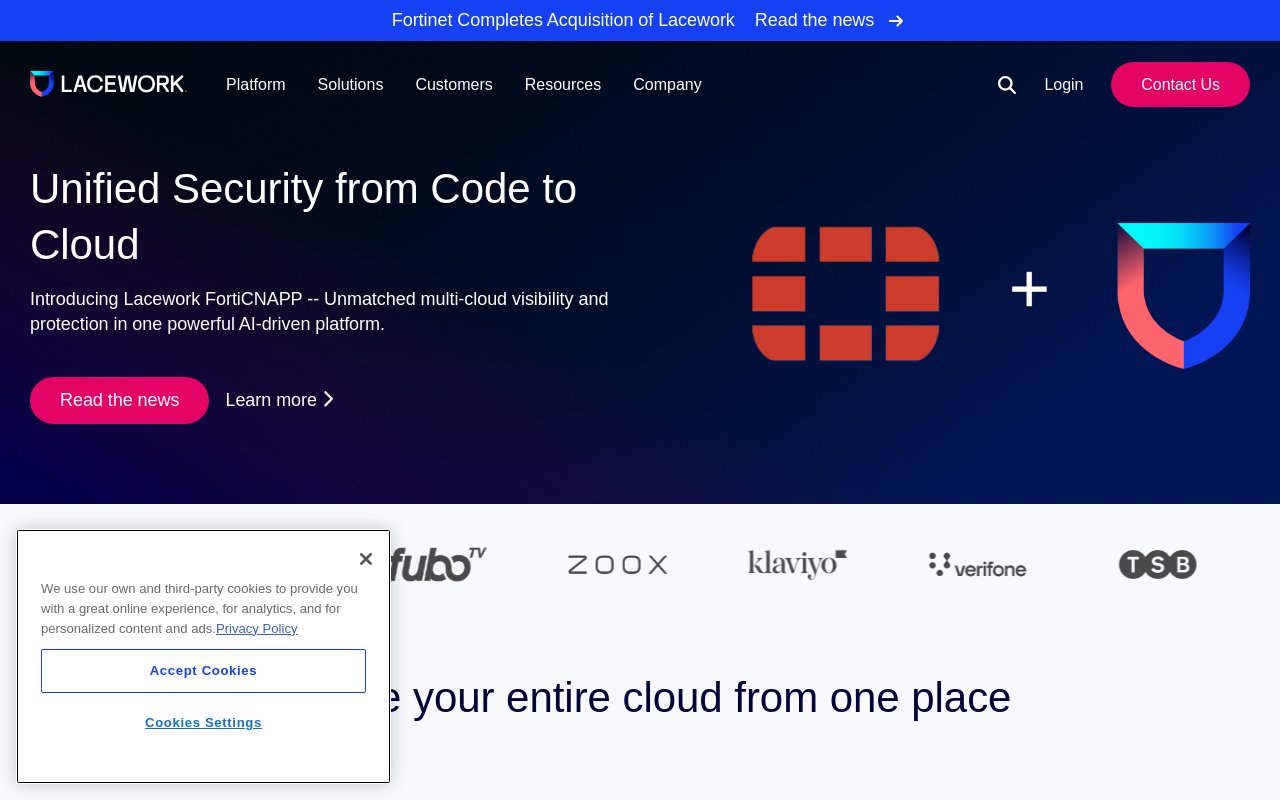Open the search magnifier icon
The height and width of the screenshot is (800, 1280).
tap(1007, 85)
